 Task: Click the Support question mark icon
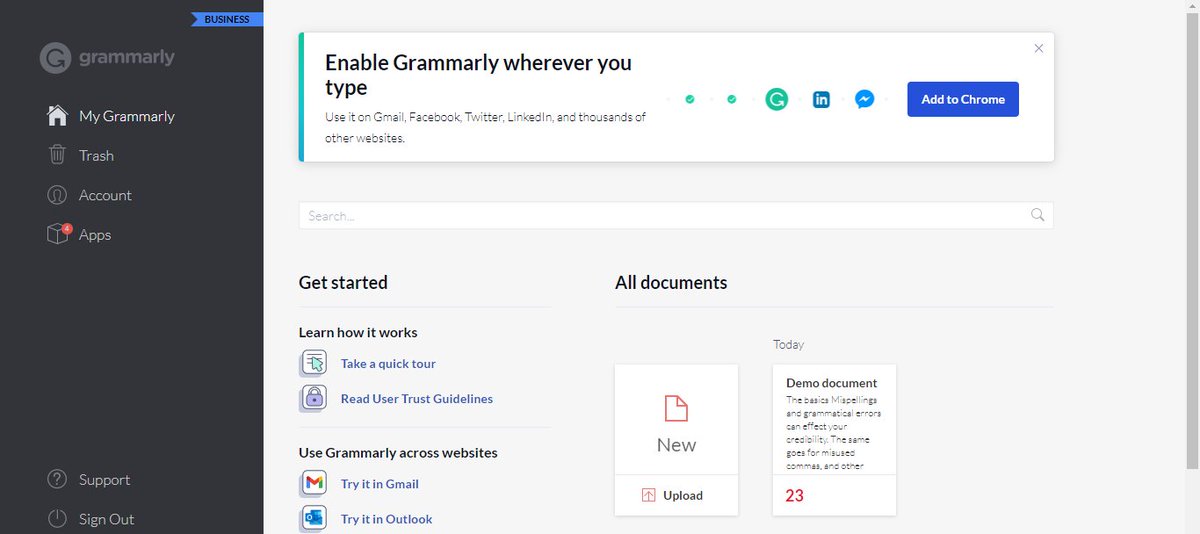(x=57, y=479)
